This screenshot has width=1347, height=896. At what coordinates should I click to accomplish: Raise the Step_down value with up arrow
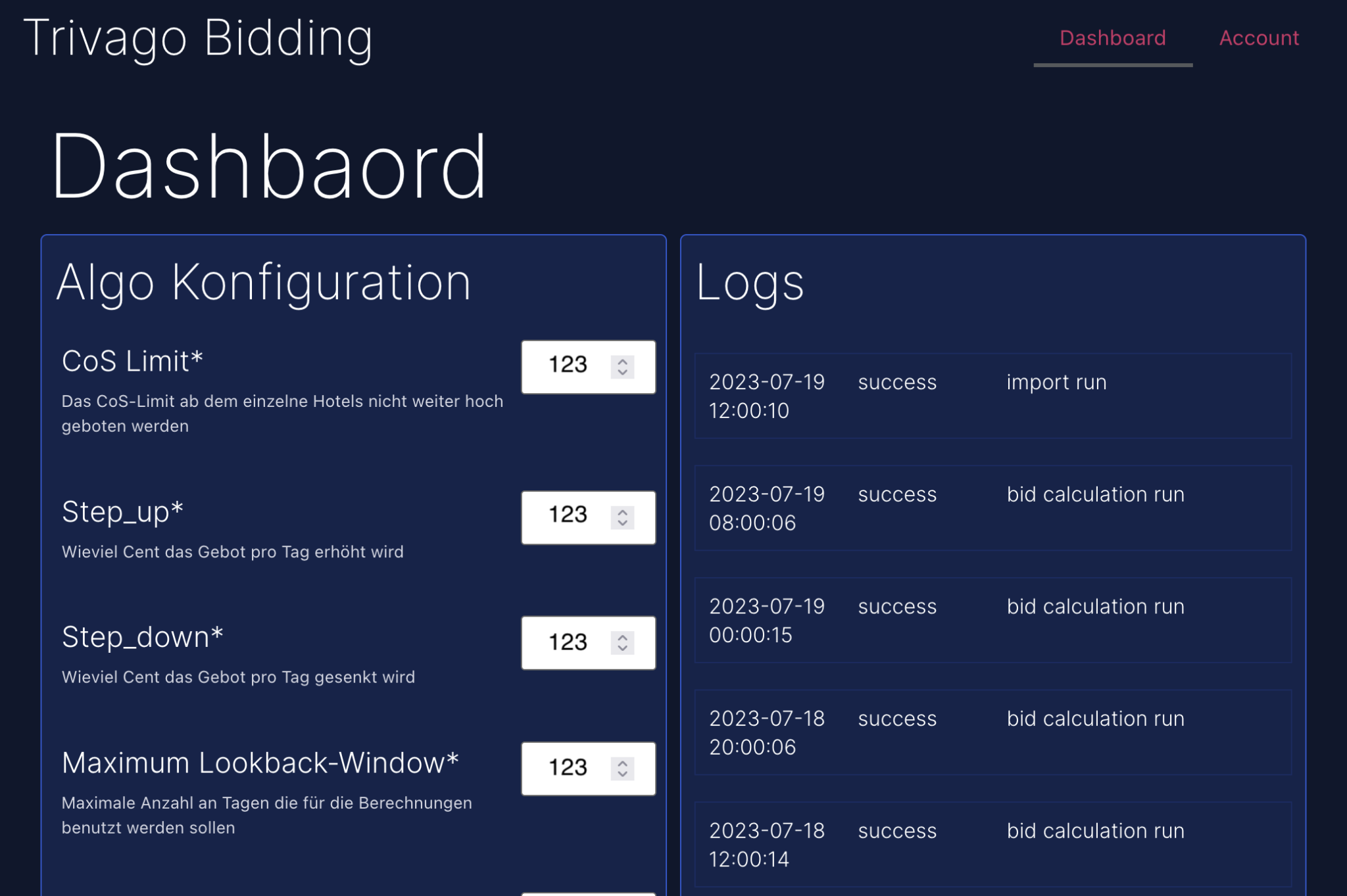click(622, 636)
